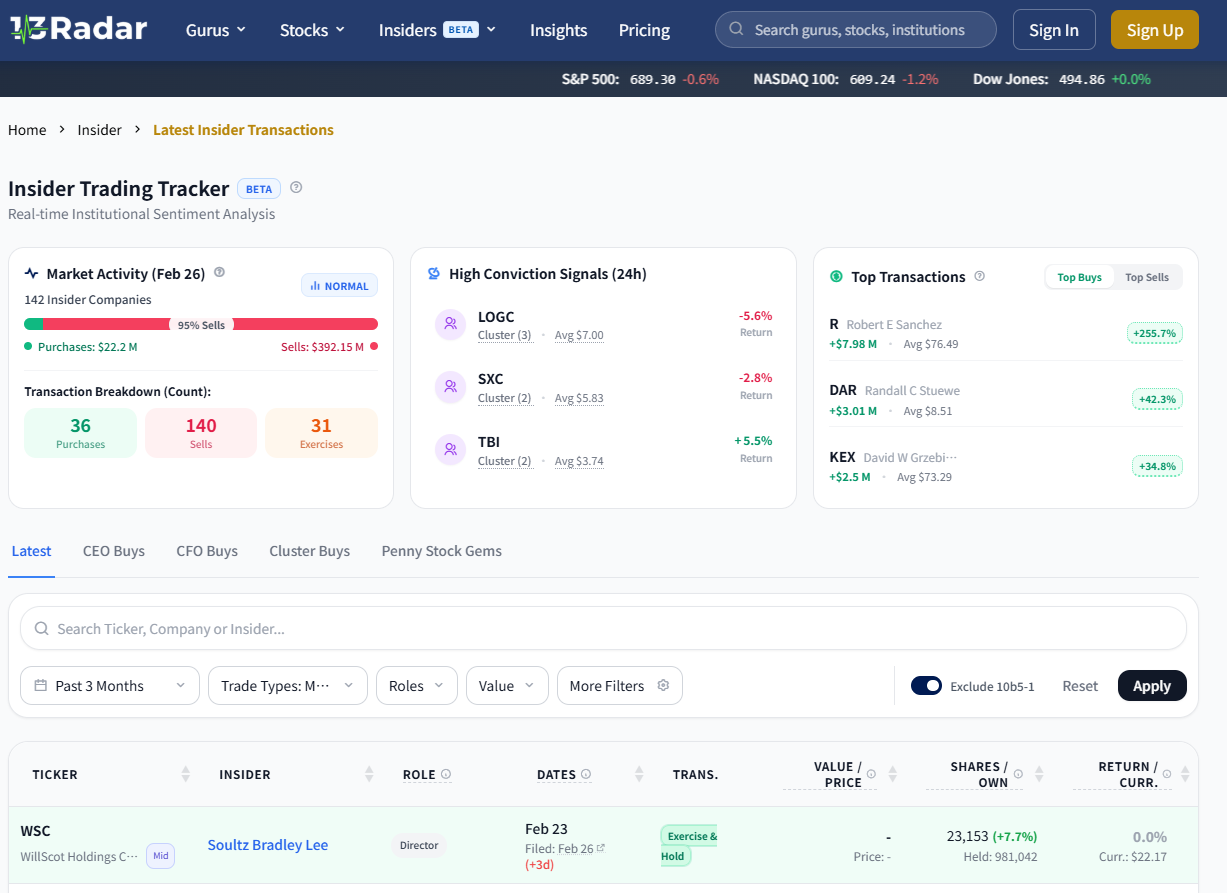Expand the More Filters options
The image size is (1227, 893).
click(620, 686)
